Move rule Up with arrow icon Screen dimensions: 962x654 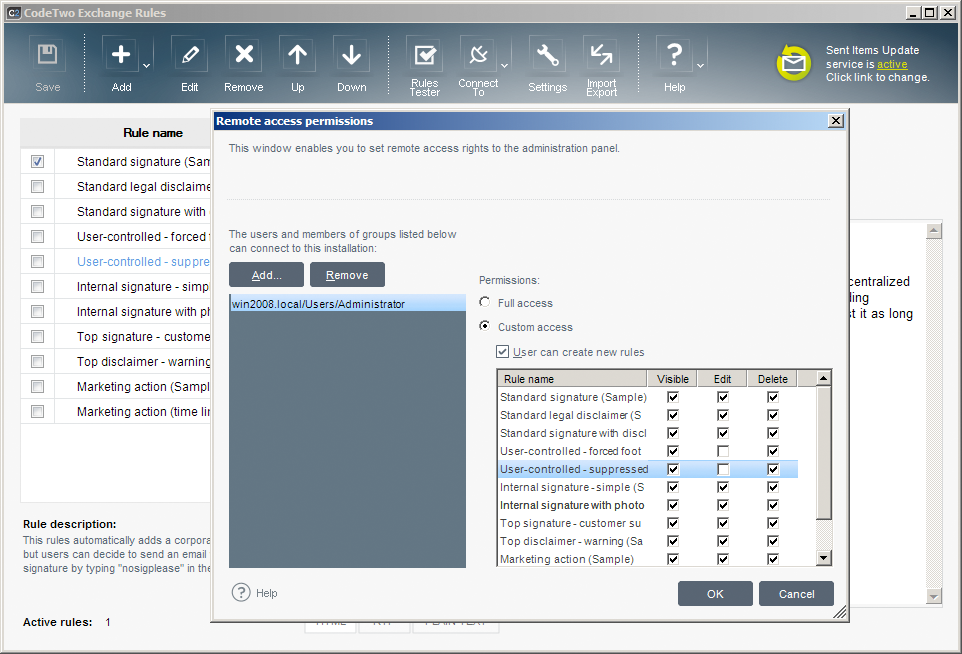(298, 55)
